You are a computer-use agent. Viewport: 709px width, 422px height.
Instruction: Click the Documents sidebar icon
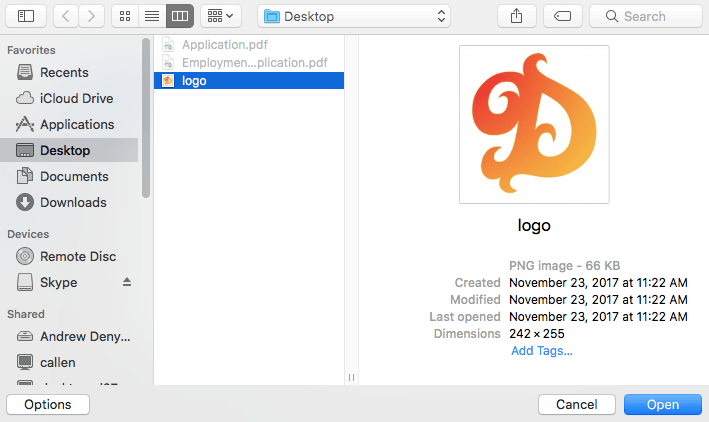tap(25, 176)
